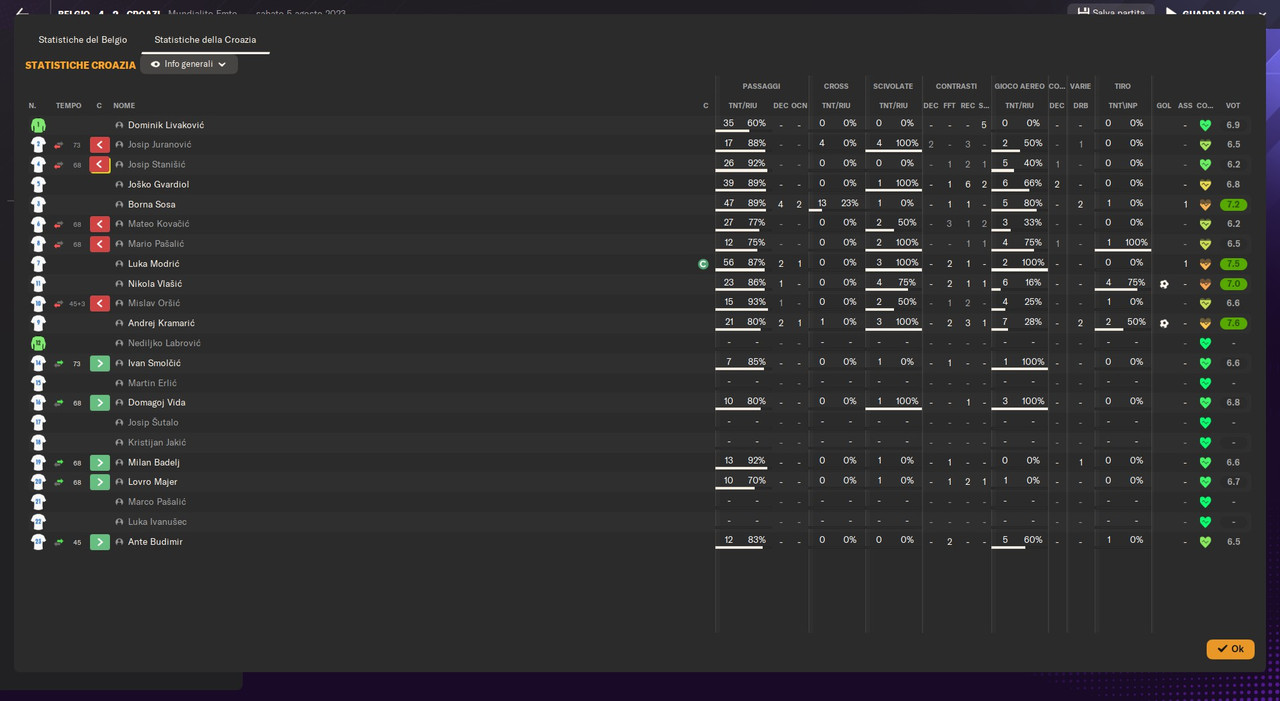Screen dimensions: 1280x701
Task: Click the red substituted-off arrow for Josip Stanišić
Action: (x=100, y=165)
